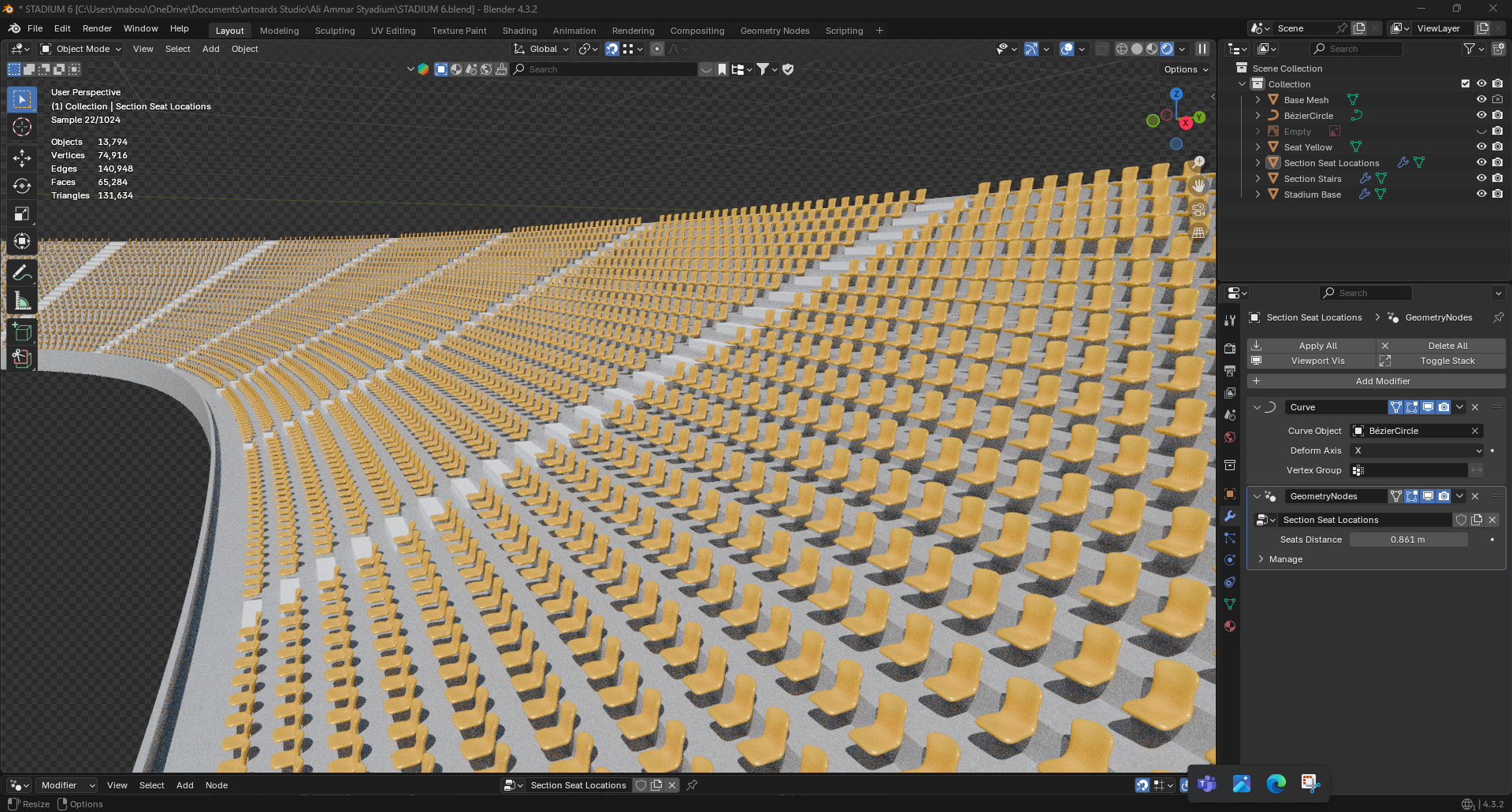Open the Global transform orientation dropdown

(x=541, y=49)
